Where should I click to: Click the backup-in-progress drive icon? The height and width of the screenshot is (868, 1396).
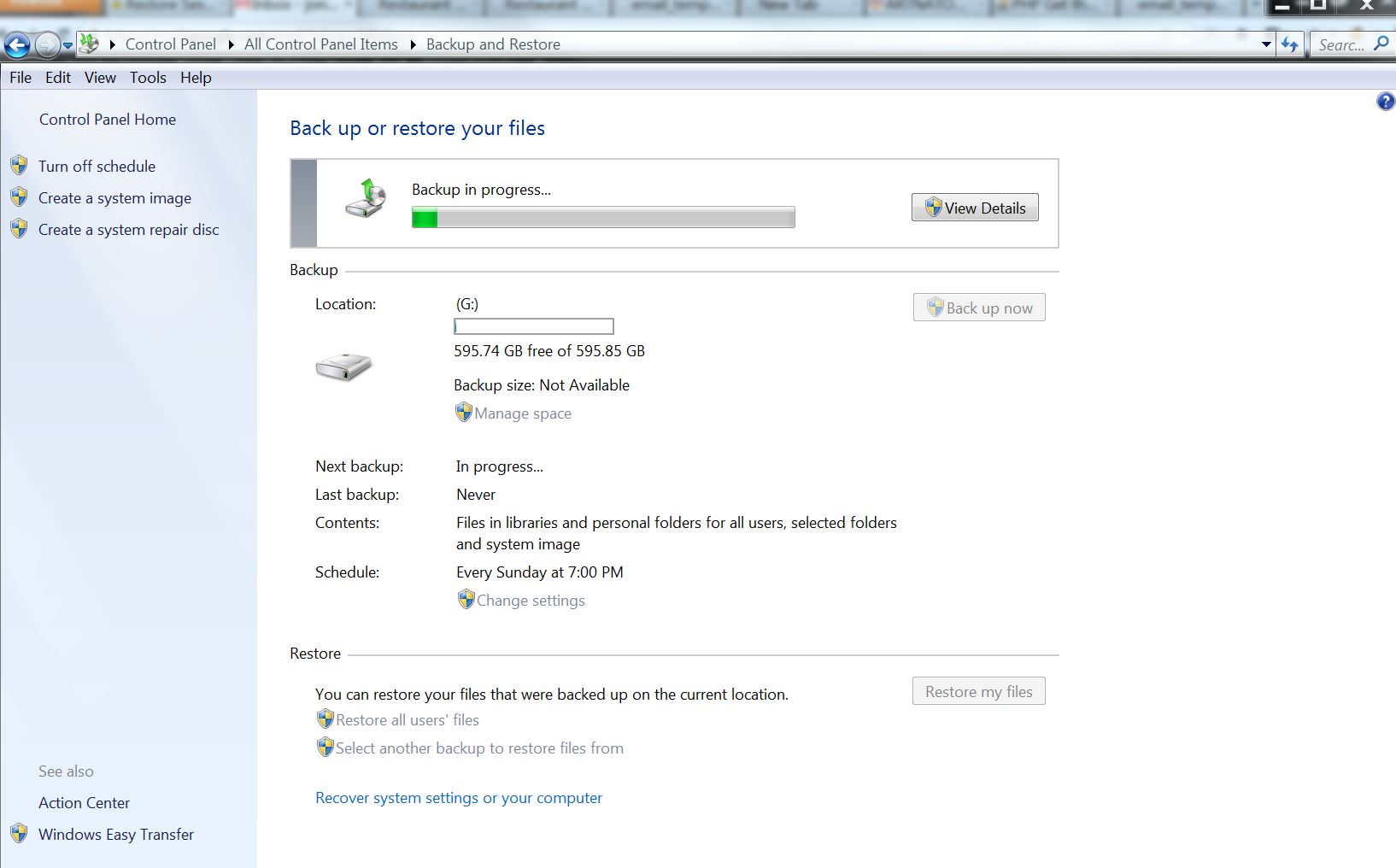(366, 199)
